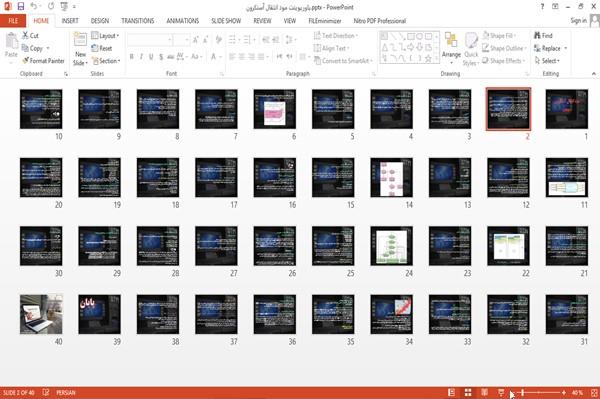Image resolution: width=600 pixels, height=399 pixels.
Task: Open the Text Direction dropdown
Action: point(336,36)
